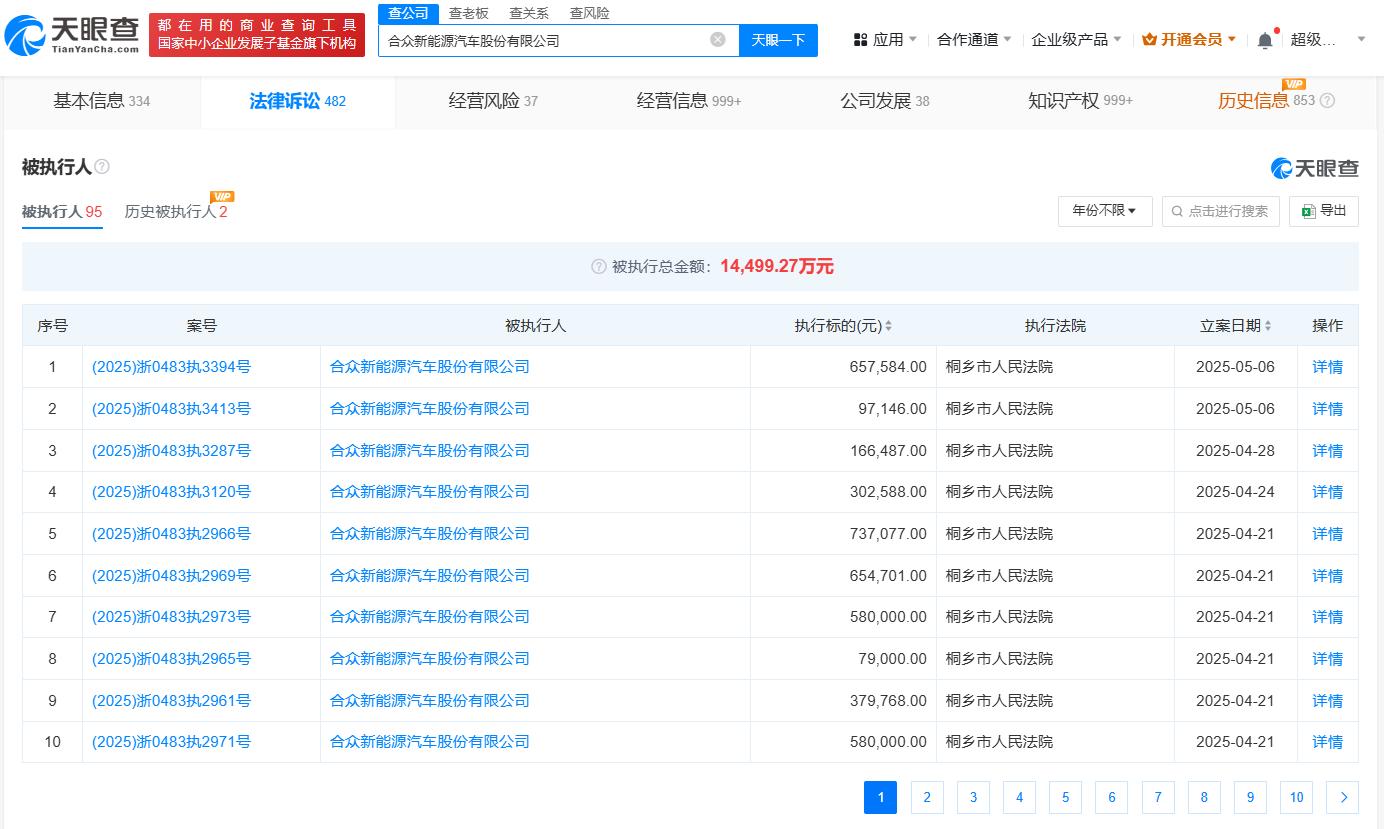Open 详情 for case 执3287号
The width and height of the screenshot is (1384, 829).
pyautogui.click(x=1328, y=451)
